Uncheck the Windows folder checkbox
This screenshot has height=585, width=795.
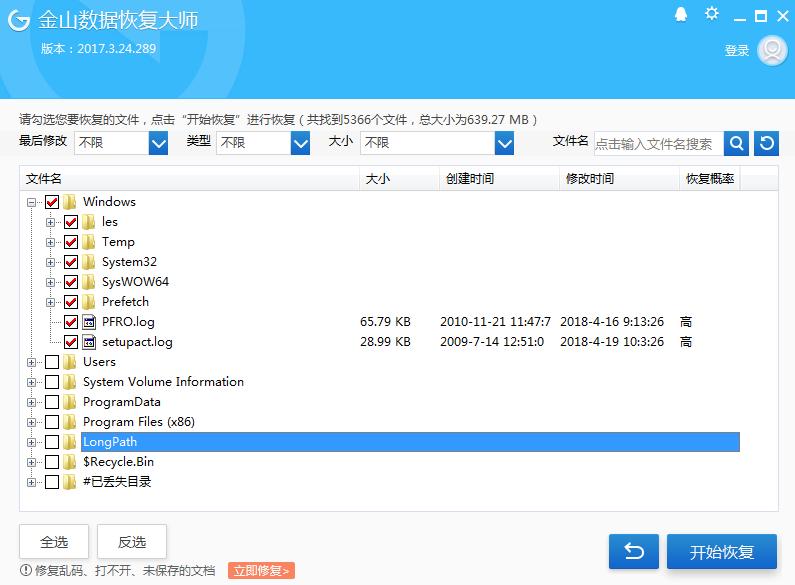(52, 202)
